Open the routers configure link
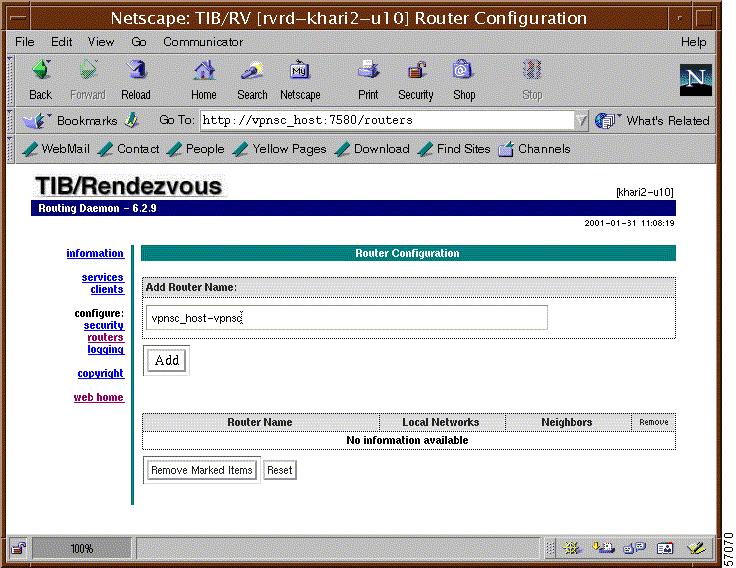 105,337
